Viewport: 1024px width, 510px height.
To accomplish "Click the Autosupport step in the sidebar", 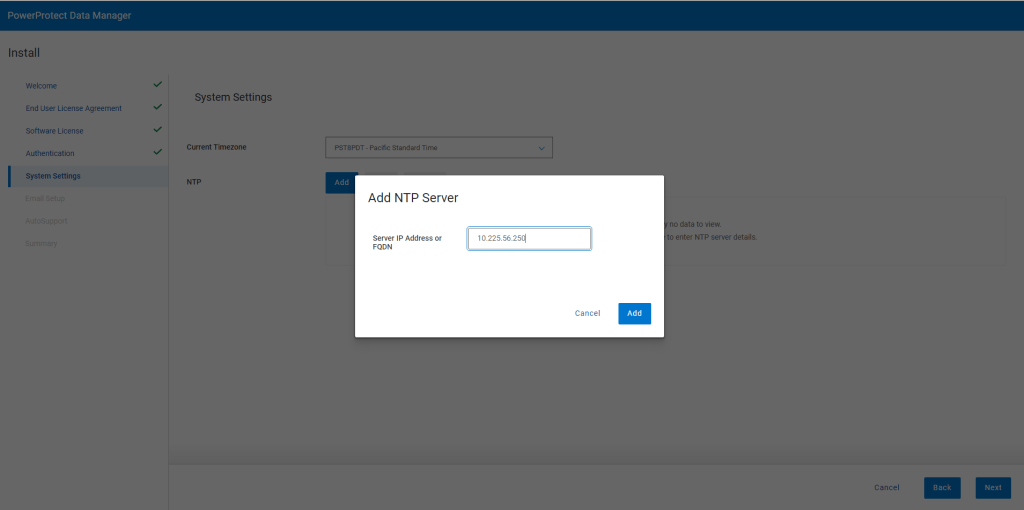I will 46,221.
